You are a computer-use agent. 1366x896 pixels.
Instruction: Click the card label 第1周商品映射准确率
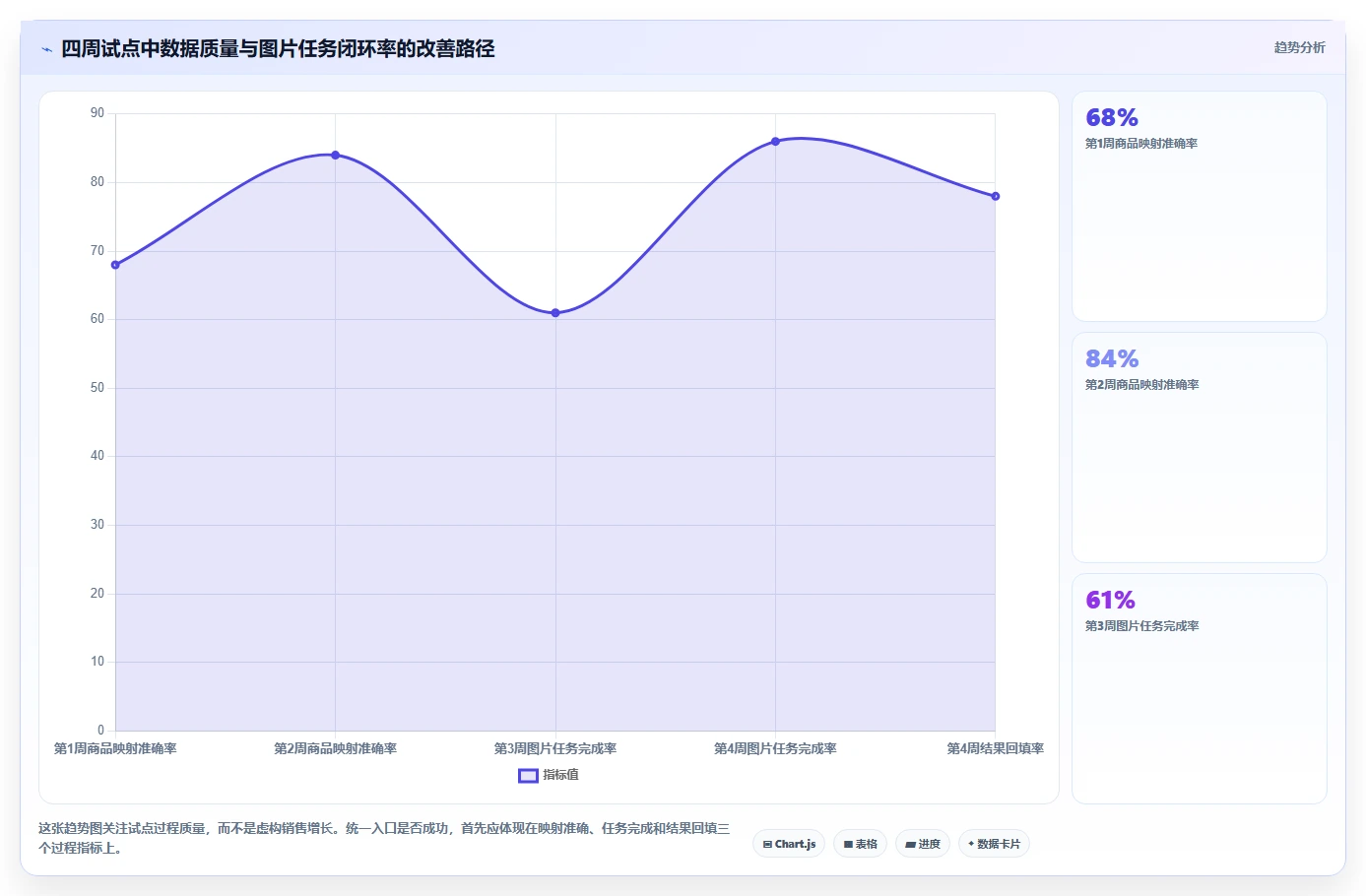[x=1141, y=144]
